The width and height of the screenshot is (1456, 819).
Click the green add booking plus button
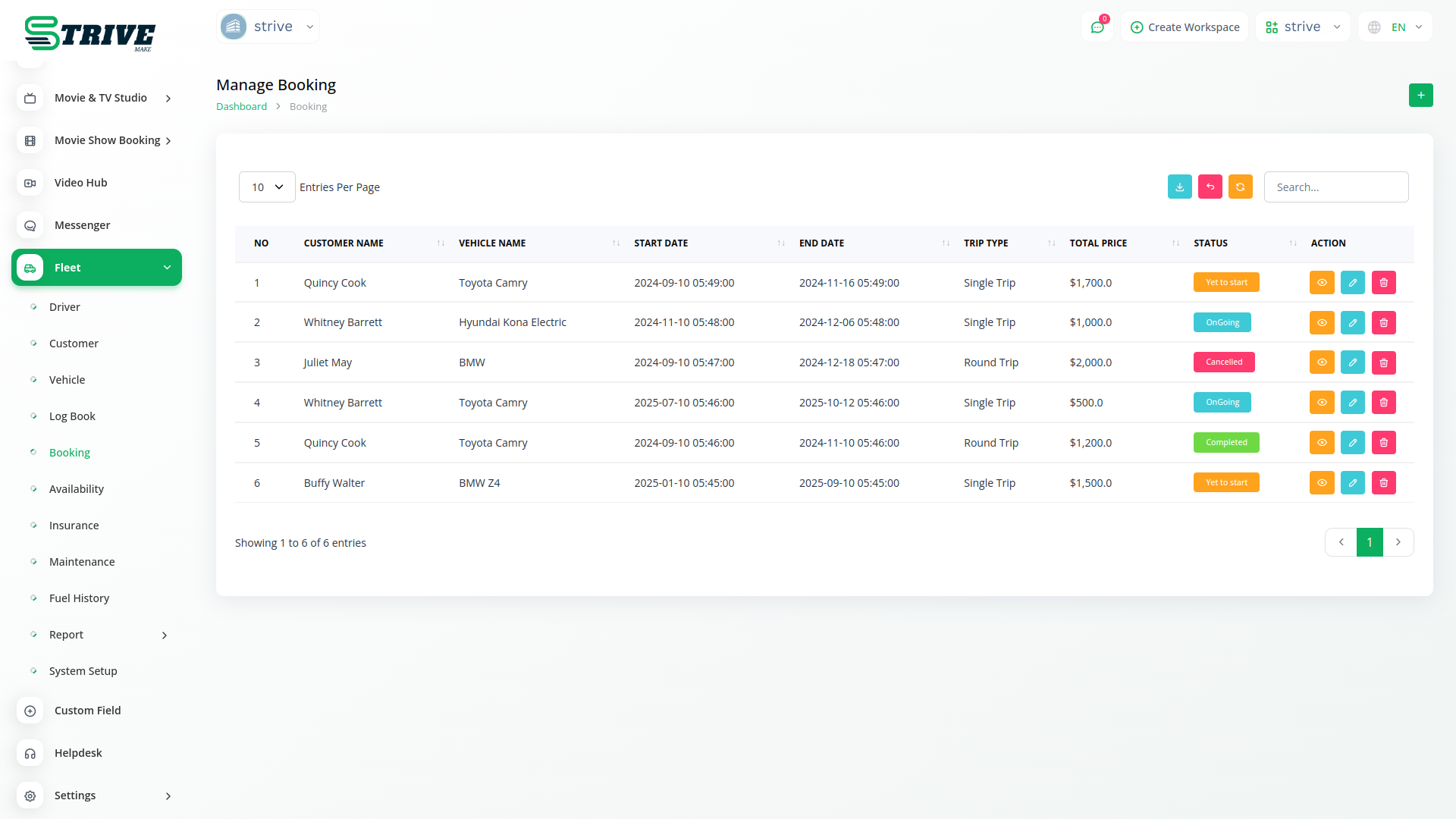click(x=1420, y=96)
